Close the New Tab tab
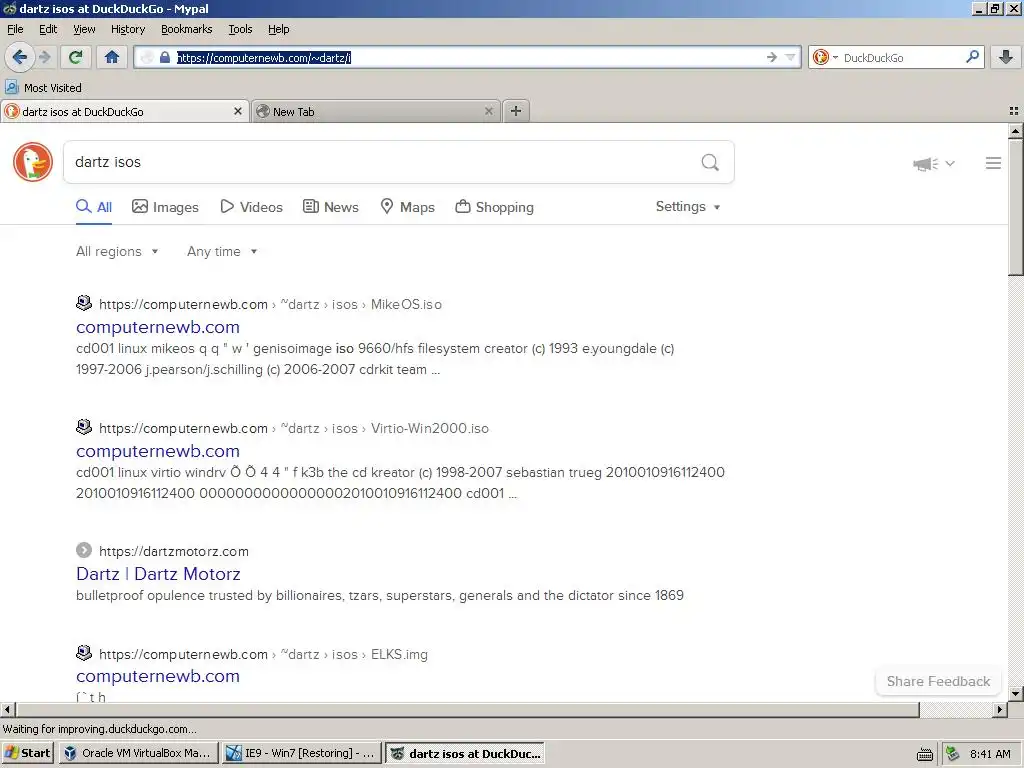This screenshot has width=1024, height=768. click(x=488, y=111)
